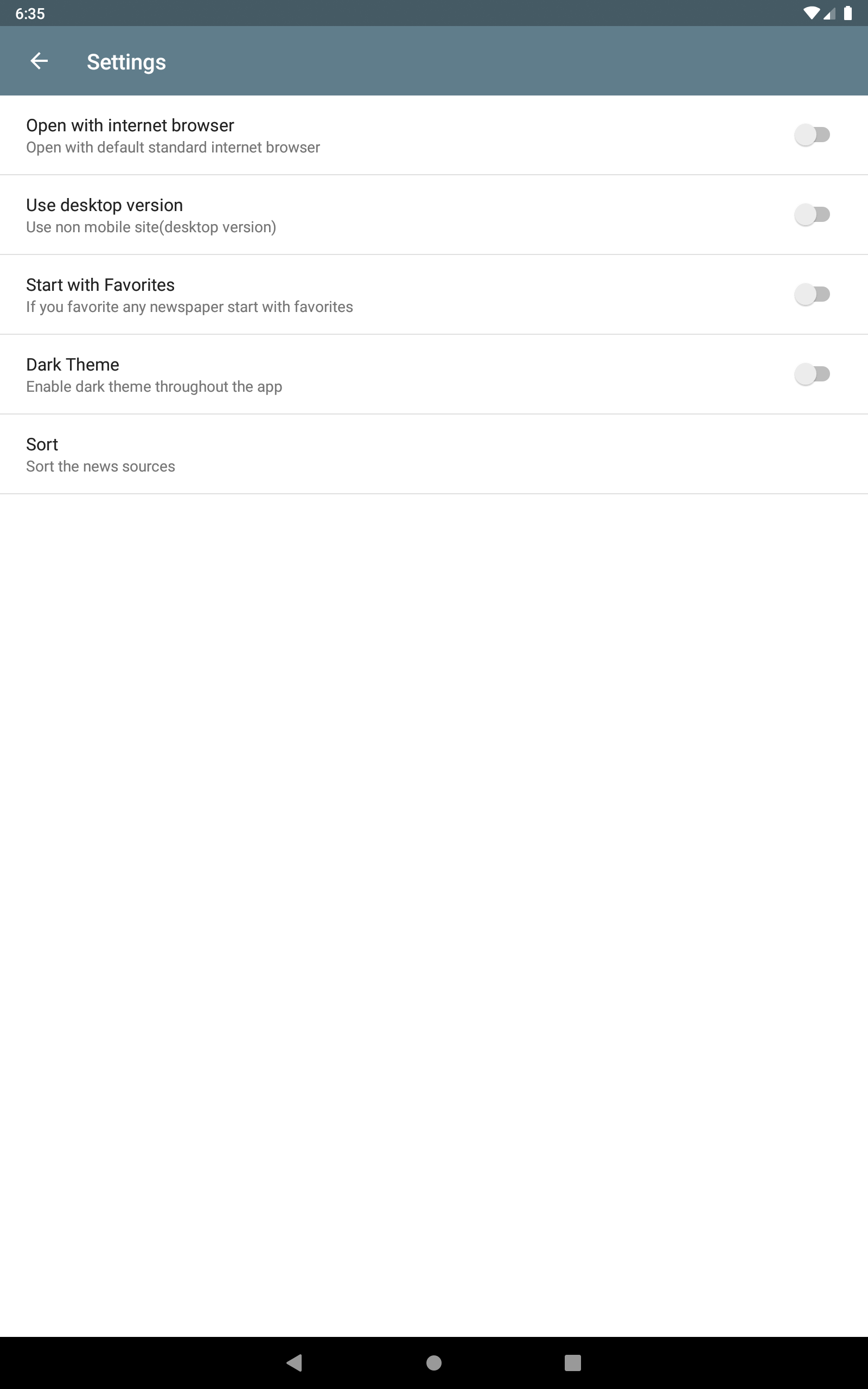868x1389 pixels.
Task: Select the 'Sort the news sources' description
Action: pyautogui.click(x=100, y=467)
